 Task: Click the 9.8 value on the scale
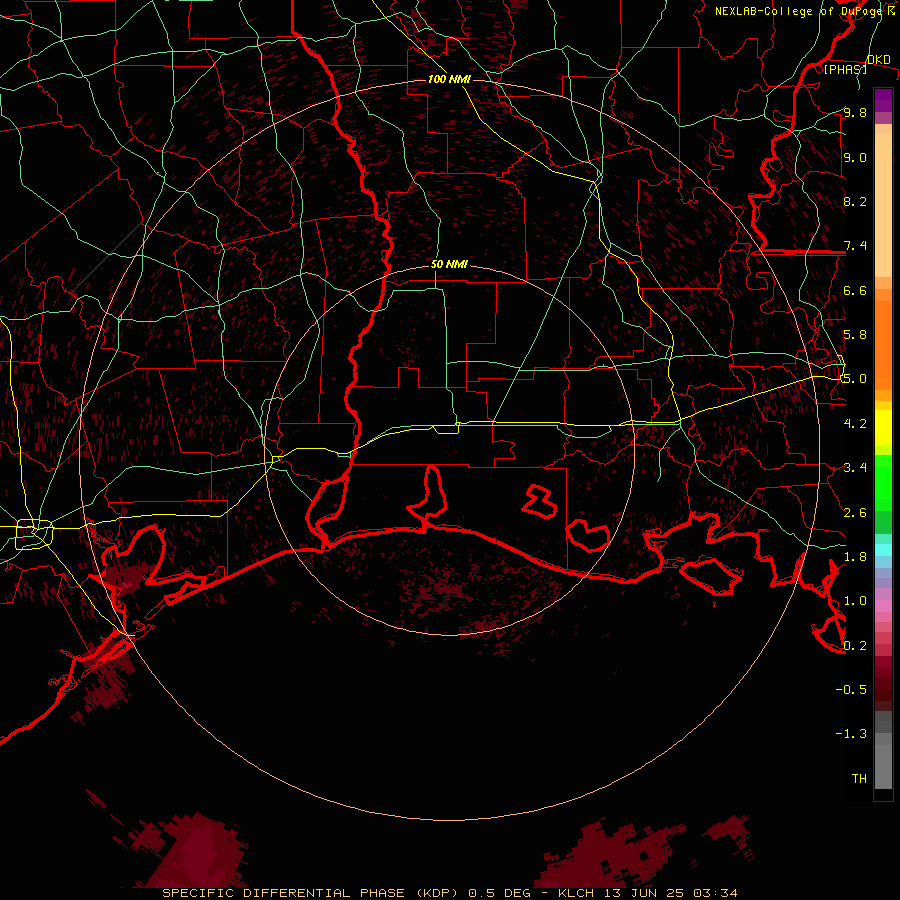[x=855, y=112]
